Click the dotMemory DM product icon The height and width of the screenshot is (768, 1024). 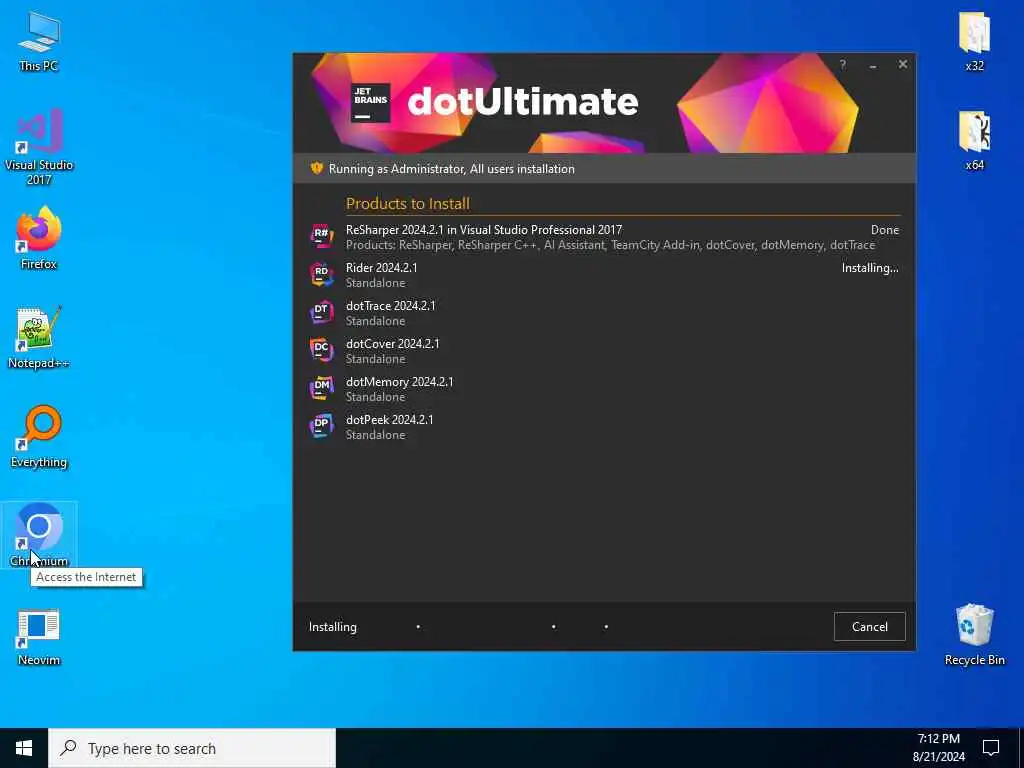[321, 387]
